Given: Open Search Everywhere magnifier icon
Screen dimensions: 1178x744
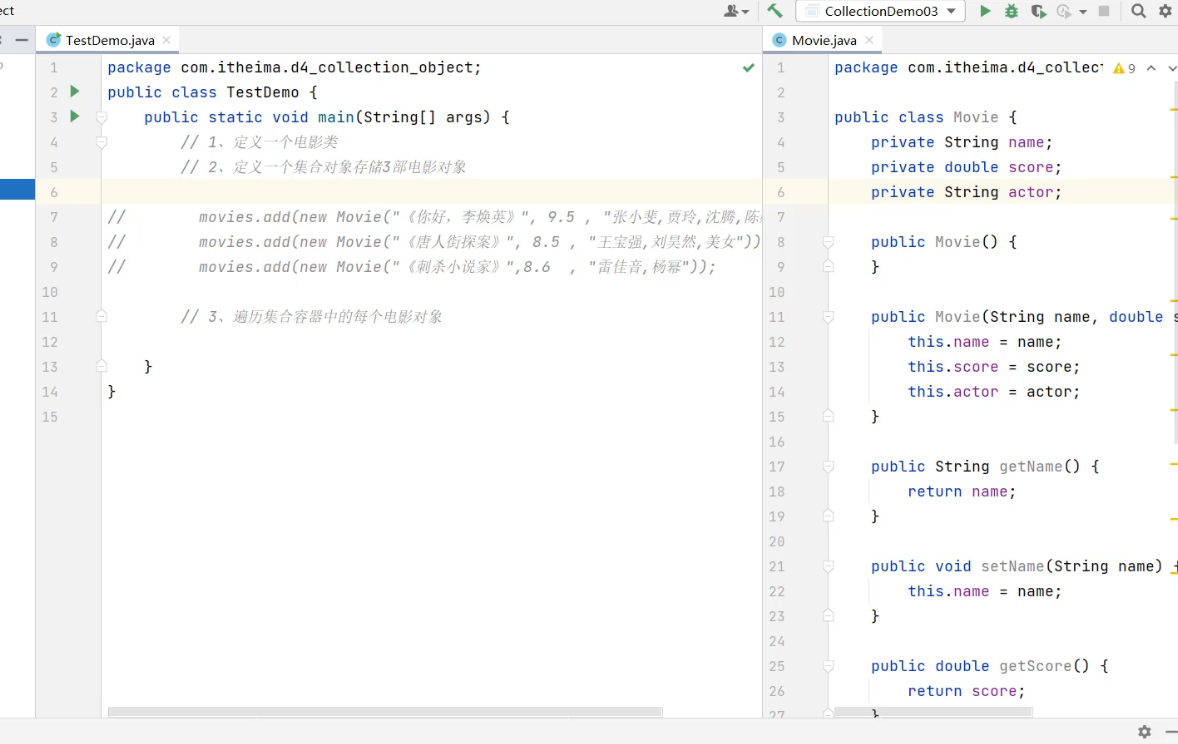Looking at the screenshot, I should (x=1138, y=11).
